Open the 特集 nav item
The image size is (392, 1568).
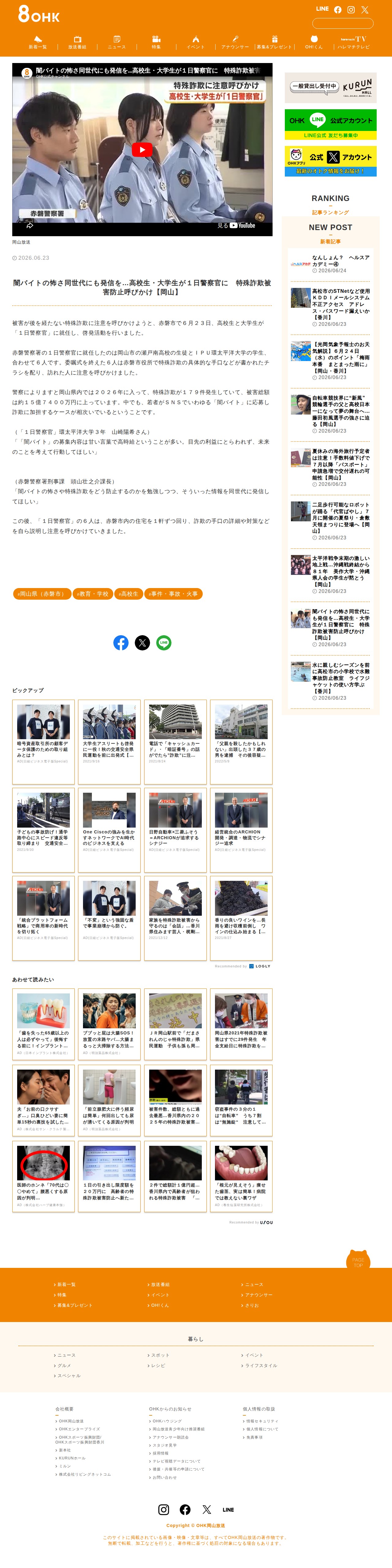(156, 42)
